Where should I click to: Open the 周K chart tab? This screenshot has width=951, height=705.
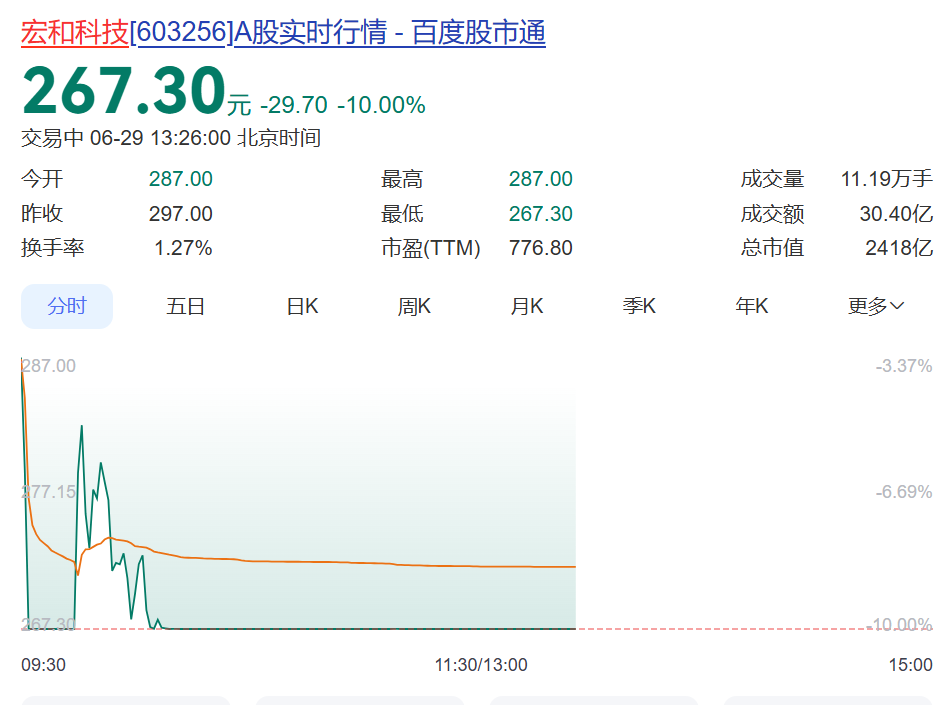pos(414,306)
